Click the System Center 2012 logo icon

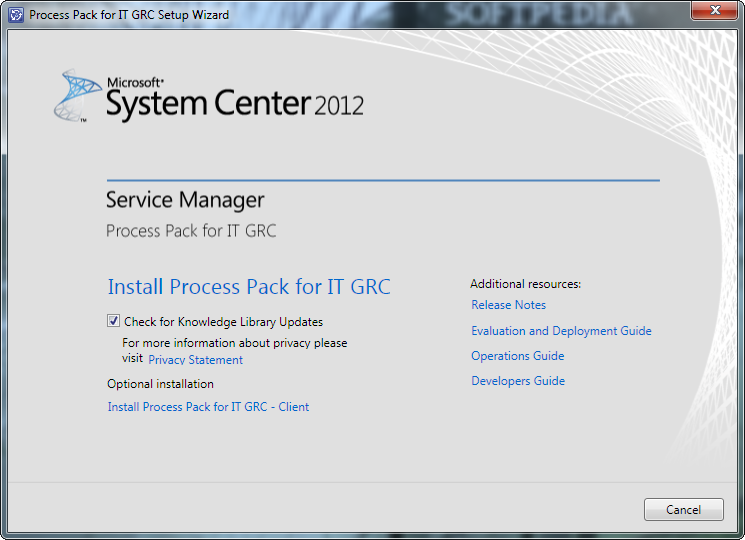coord(77,95)
